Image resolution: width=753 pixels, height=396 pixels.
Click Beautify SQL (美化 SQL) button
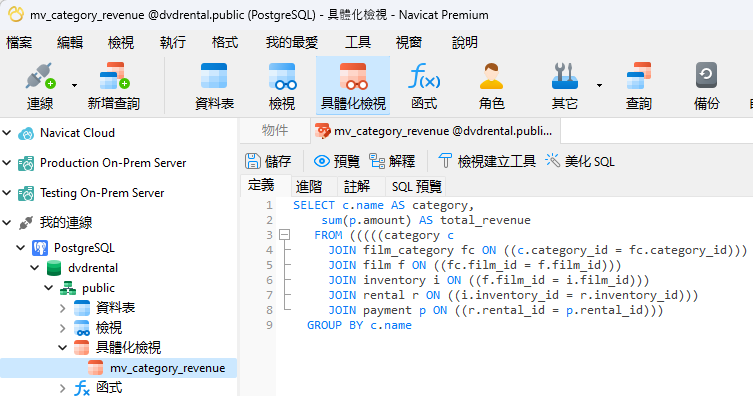[x=580, y=161]
